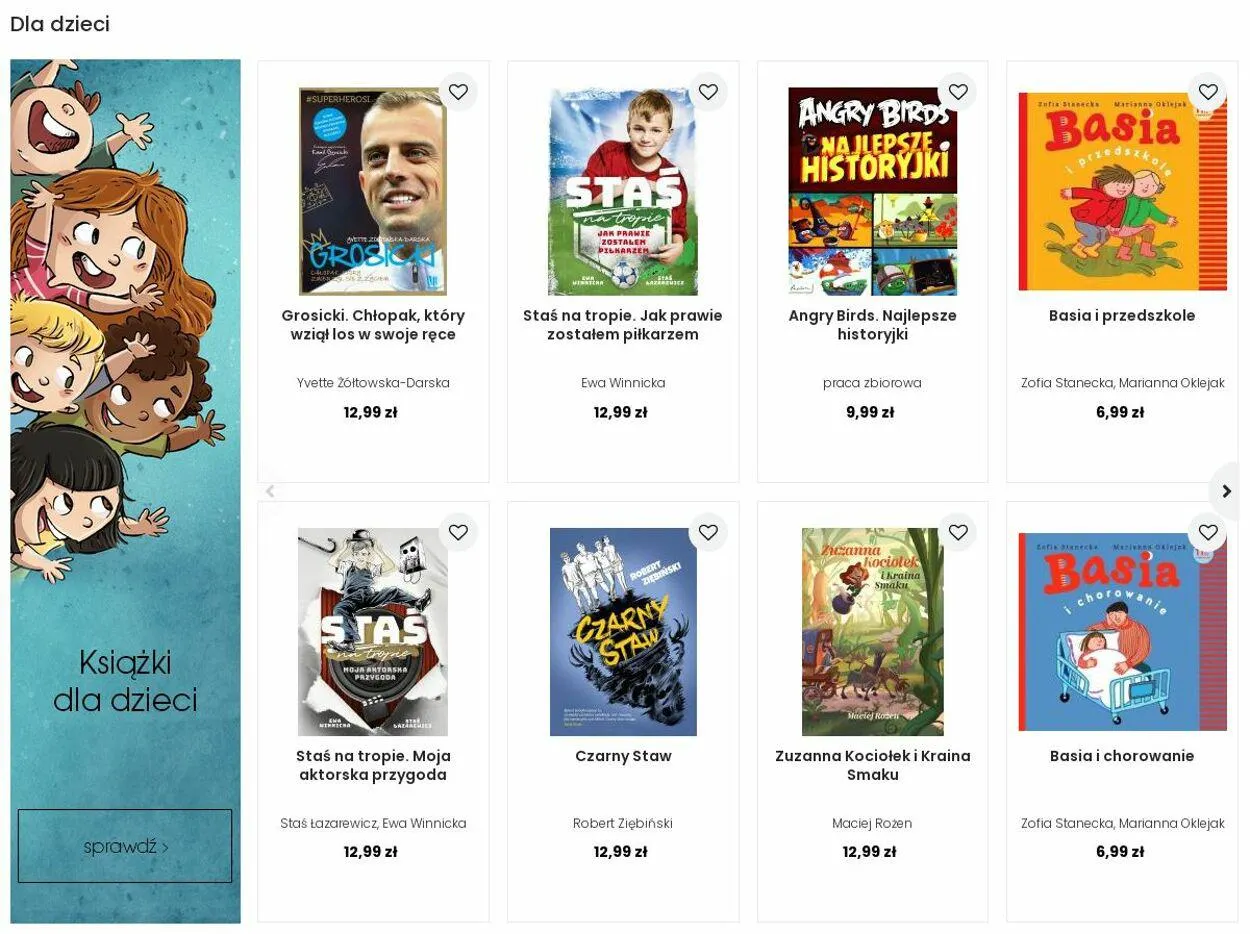This screenshot has width=1250, height=934.
Task: Open title Zuzanna Kociołek i Kraina Smaku
Action: pyautogui.click(x=873, y=765)
